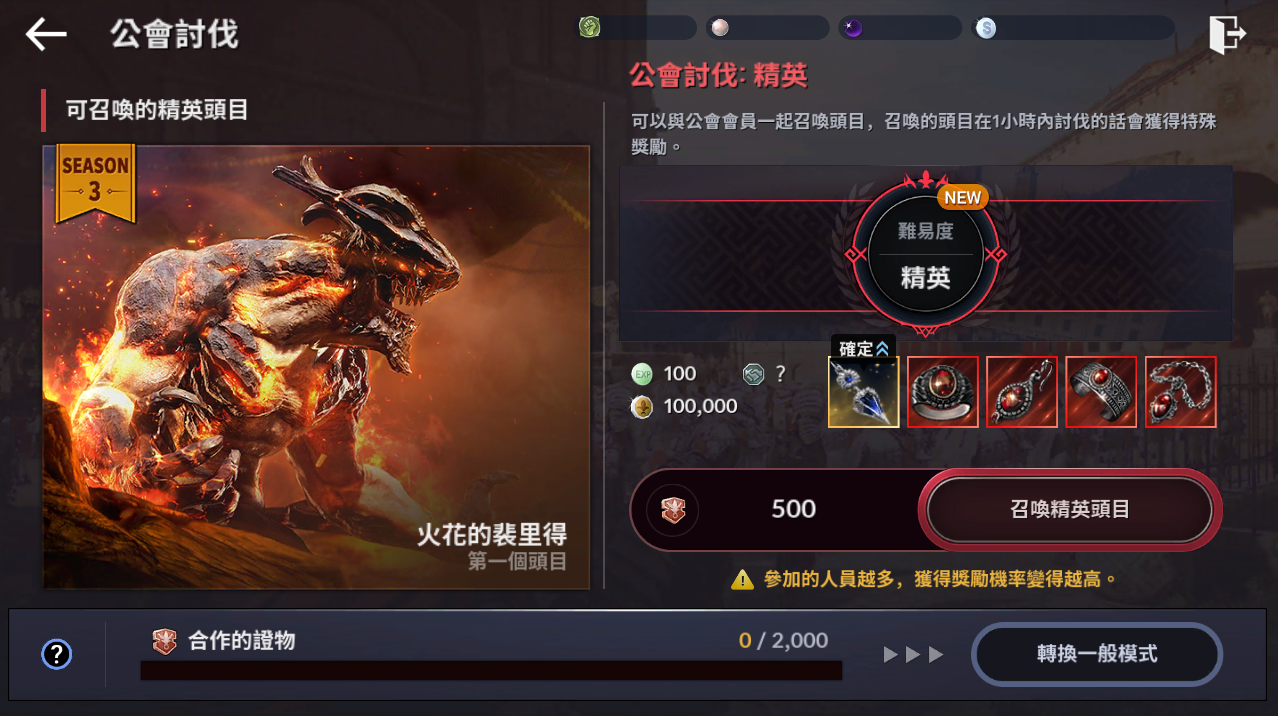Click the 確定 expand arrow label
This screenshot has height=716, width=1278.
[x=863, y=349]
